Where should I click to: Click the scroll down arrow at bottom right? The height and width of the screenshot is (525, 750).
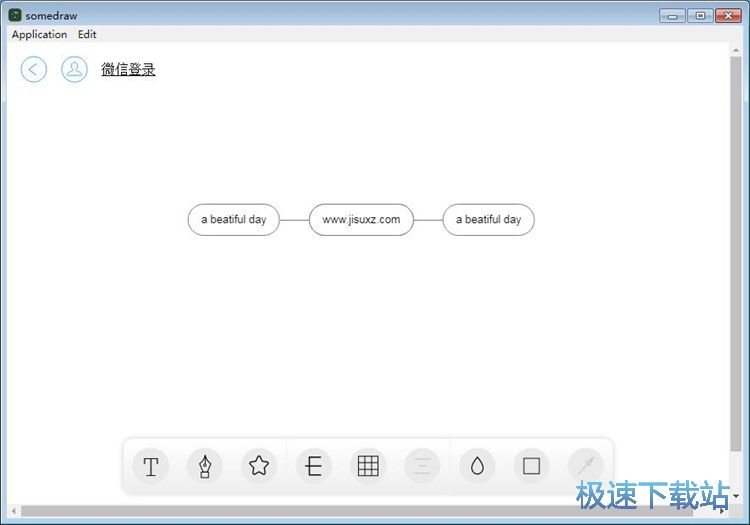click(x=736, y=497)
